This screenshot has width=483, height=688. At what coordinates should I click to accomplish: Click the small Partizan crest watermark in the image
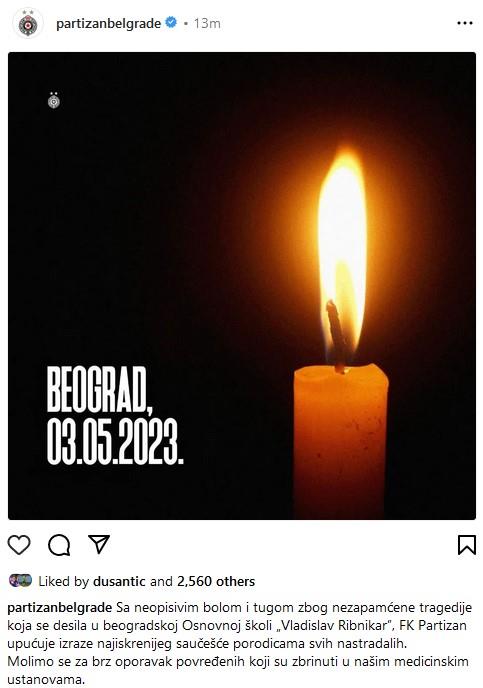[54, 100]
